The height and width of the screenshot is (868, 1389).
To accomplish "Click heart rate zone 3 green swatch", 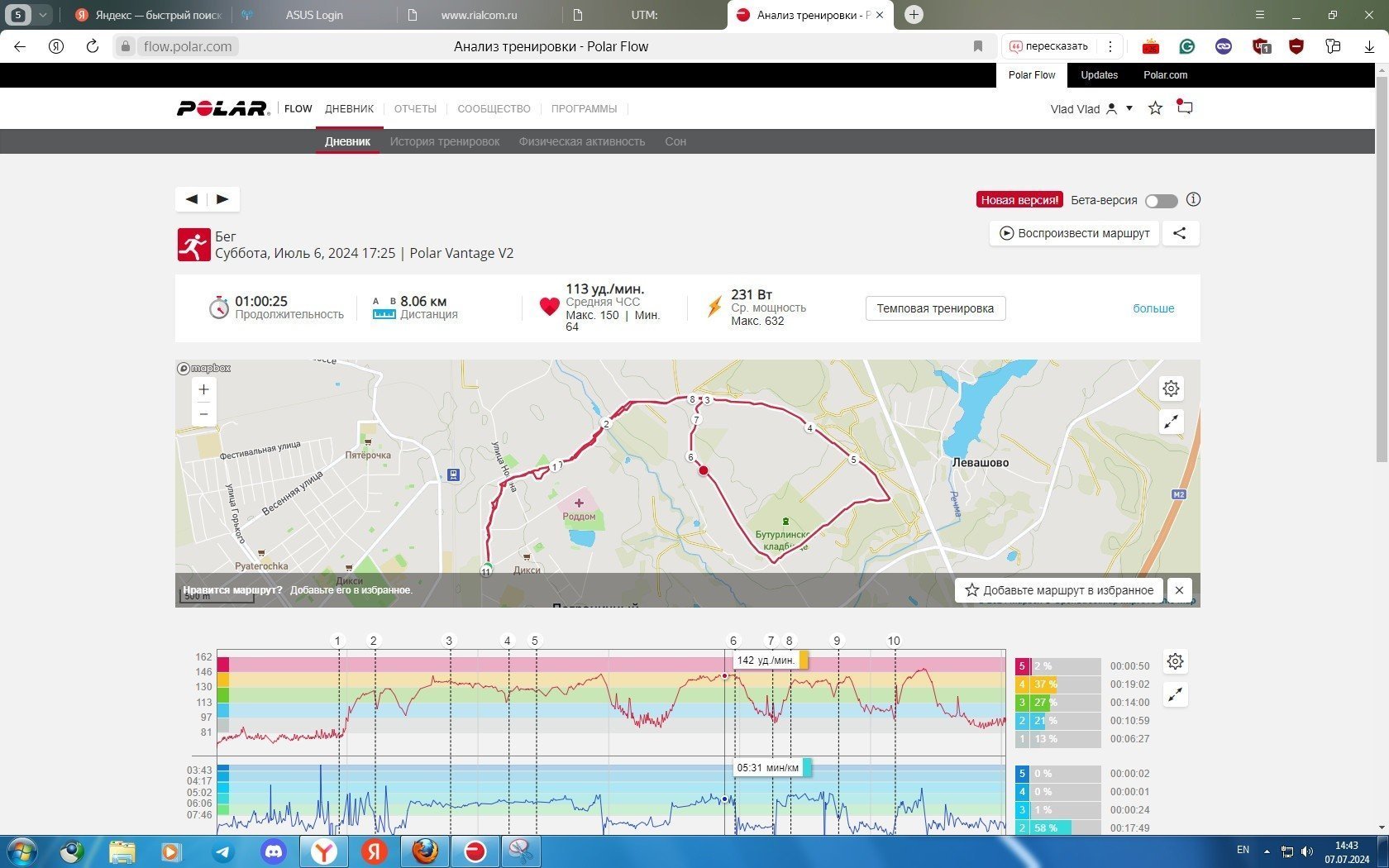I will 1022,703.
